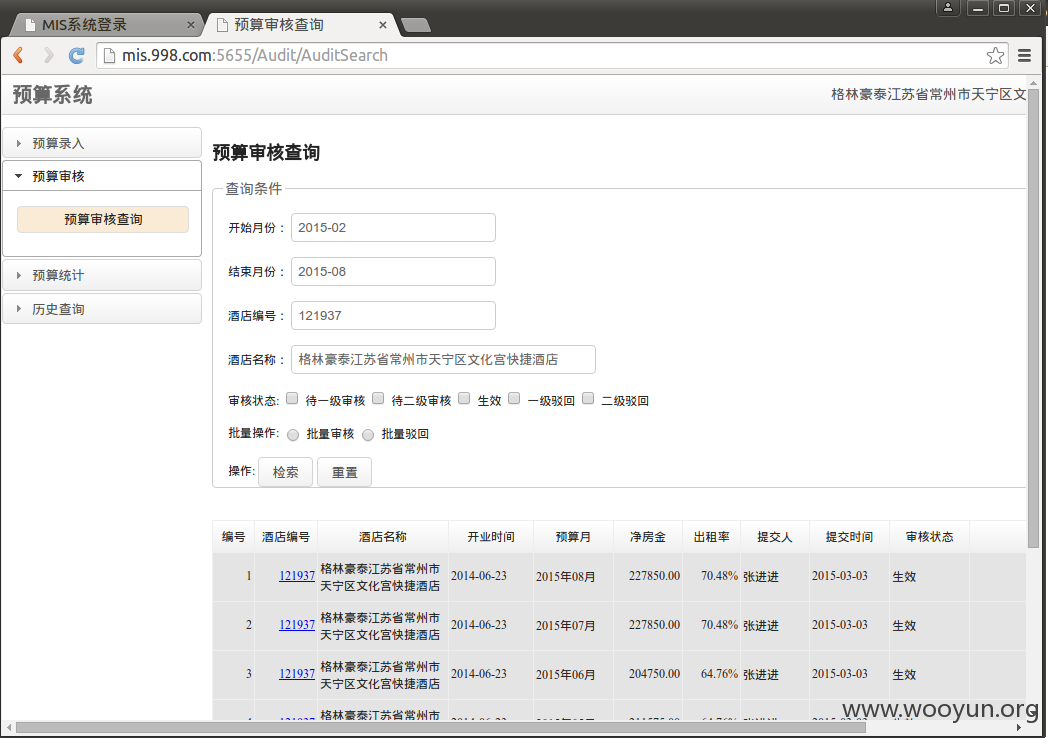The height and width of the screenshot is (738, 1048).
Task: Click the 净房金 column header
Action: click(x=647, y=537)
